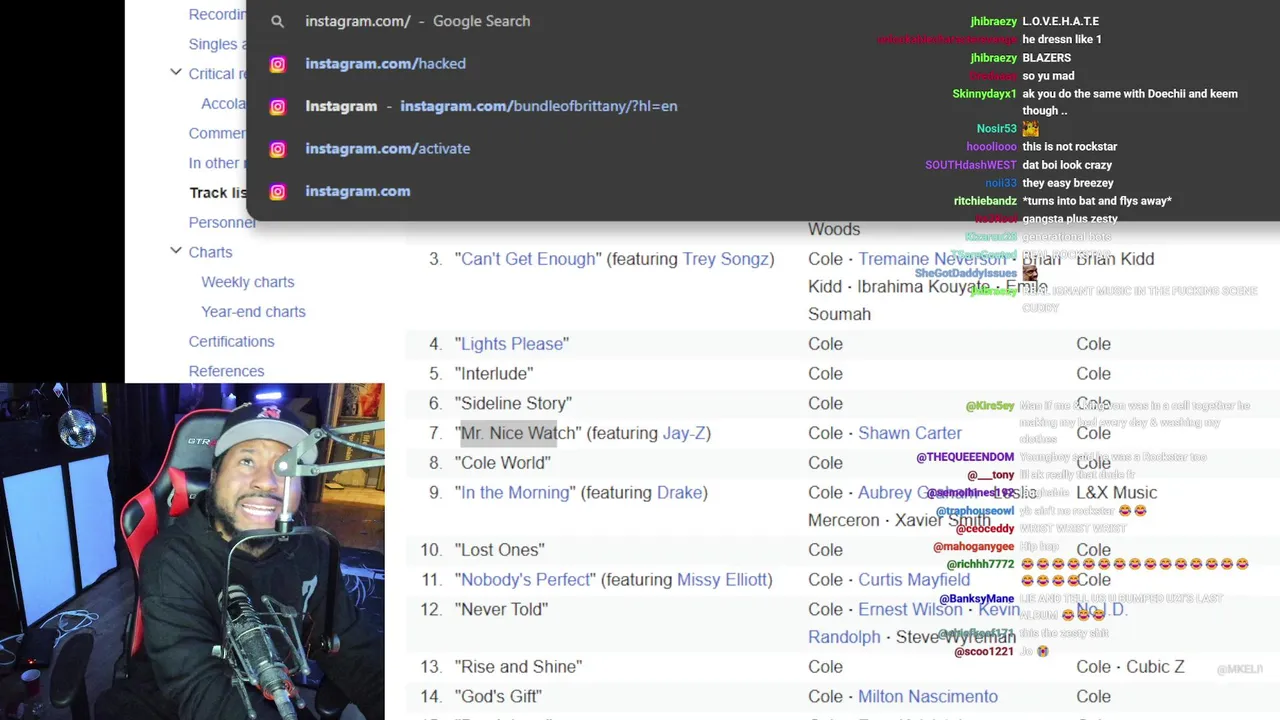
Task: Open the "Nobody's Perfect" song link
Action: click(525, 580)
